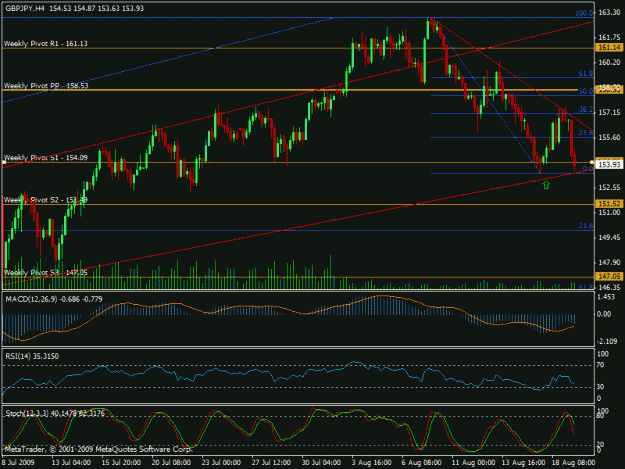Click the 163.30 price scale value
The height and width of the screenshot is (469, 625).
pos(609,12)
